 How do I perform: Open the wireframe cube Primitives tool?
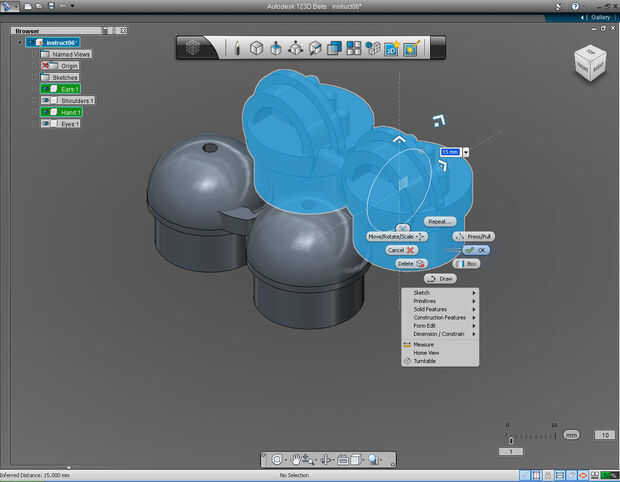pyautogui.click(x=256, y=48)
